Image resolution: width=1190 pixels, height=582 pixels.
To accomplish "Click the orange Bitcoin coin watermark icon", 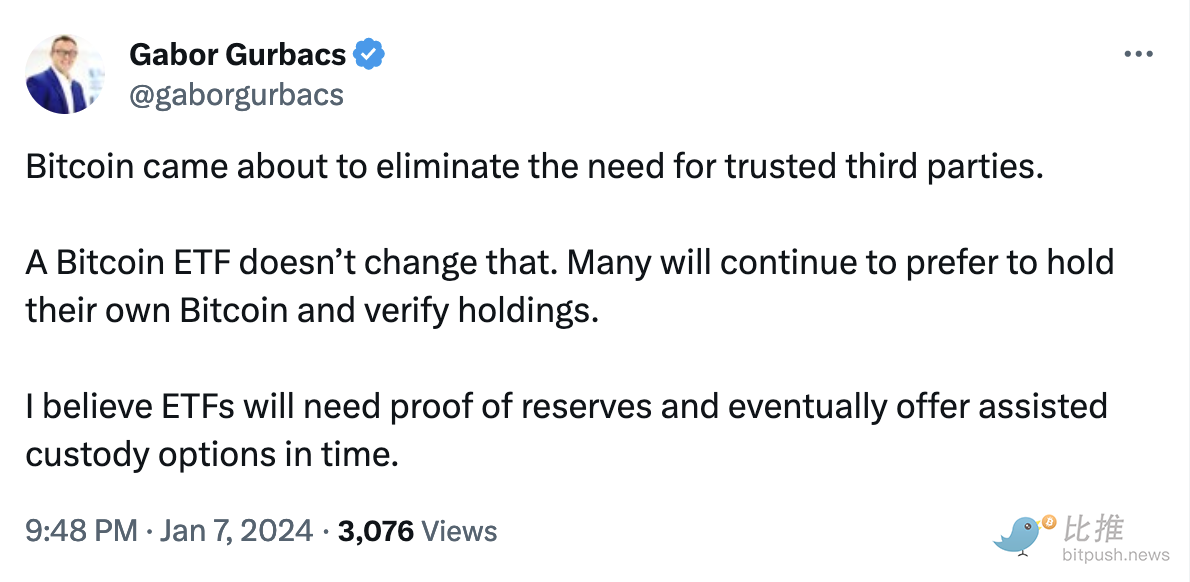I will coord(1048,522).
